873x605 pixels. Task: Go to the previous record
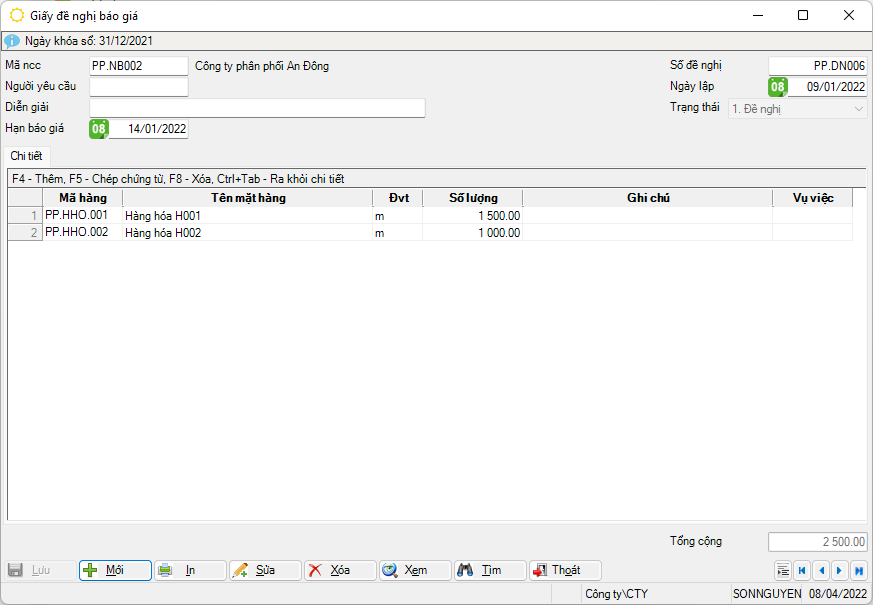click(x=821, y=571)
